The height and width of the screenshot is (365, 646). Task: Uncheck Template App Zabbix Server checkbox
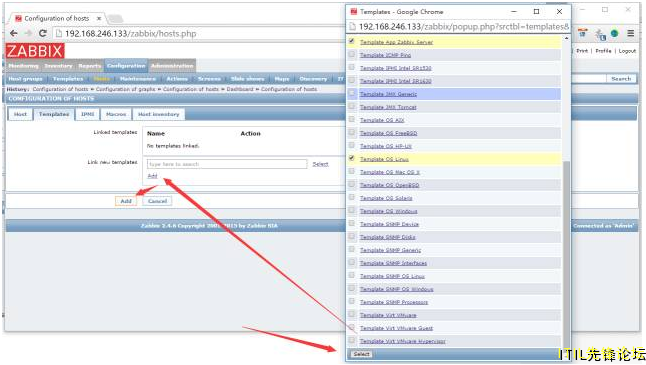(x=351, y=41)
